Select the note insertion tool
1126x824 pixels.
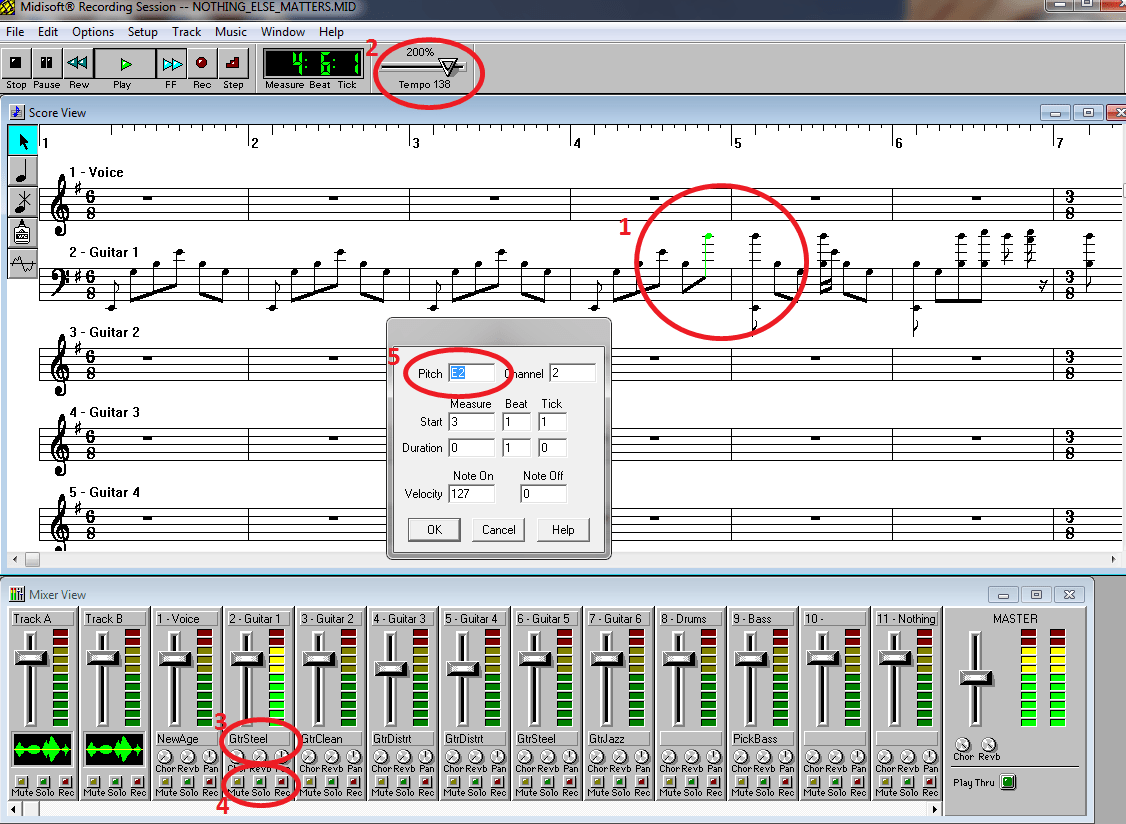[x=22, y=171]
